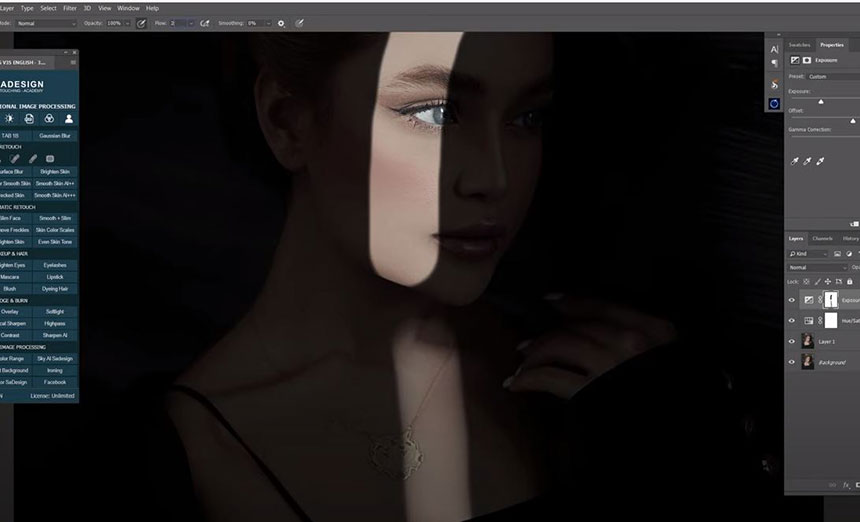The width and height of the screenshot is (860, 522).
Task: Open the Type menu
Action: pos(27,8)
